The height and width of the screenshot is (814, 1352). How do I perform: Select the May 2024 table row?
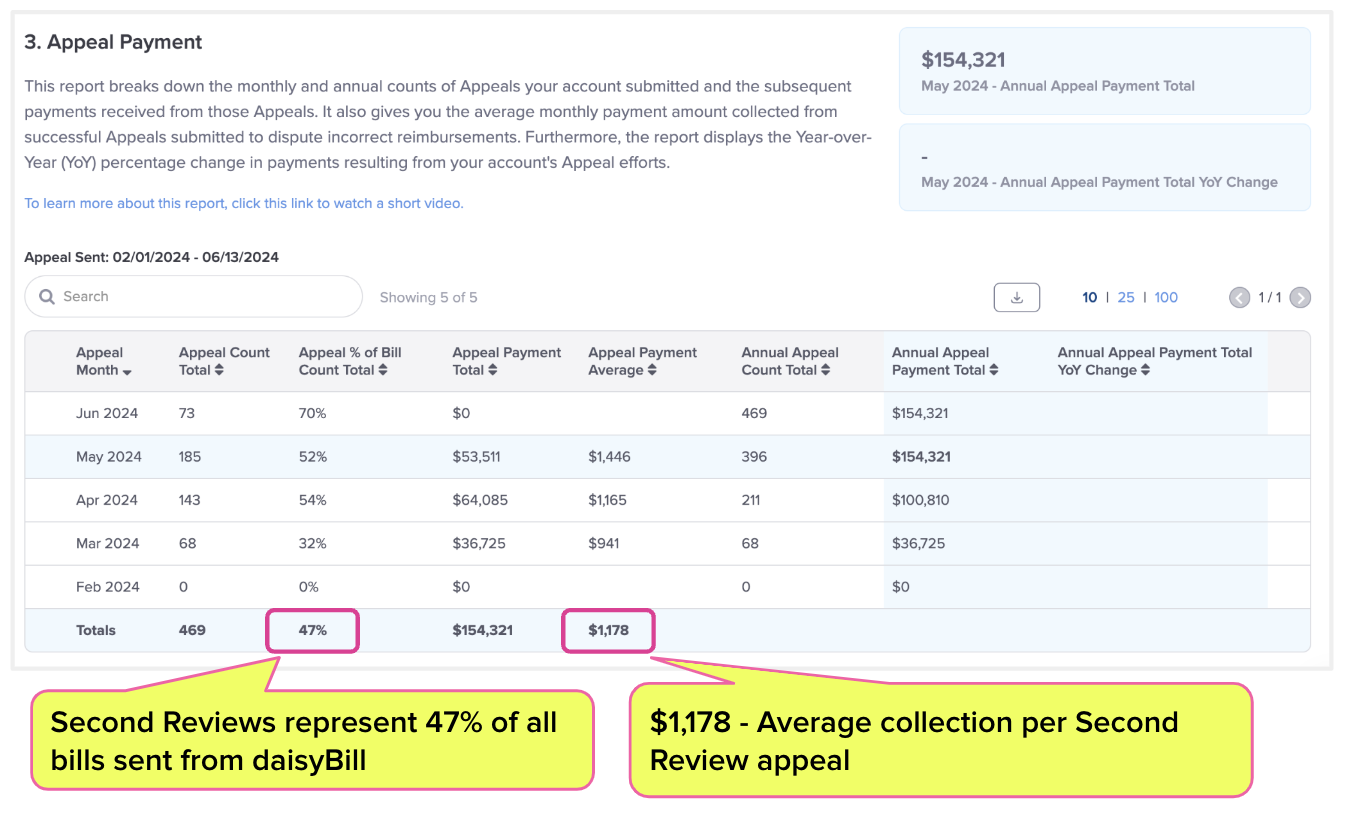pyautogui.click(x=667, y=457)
